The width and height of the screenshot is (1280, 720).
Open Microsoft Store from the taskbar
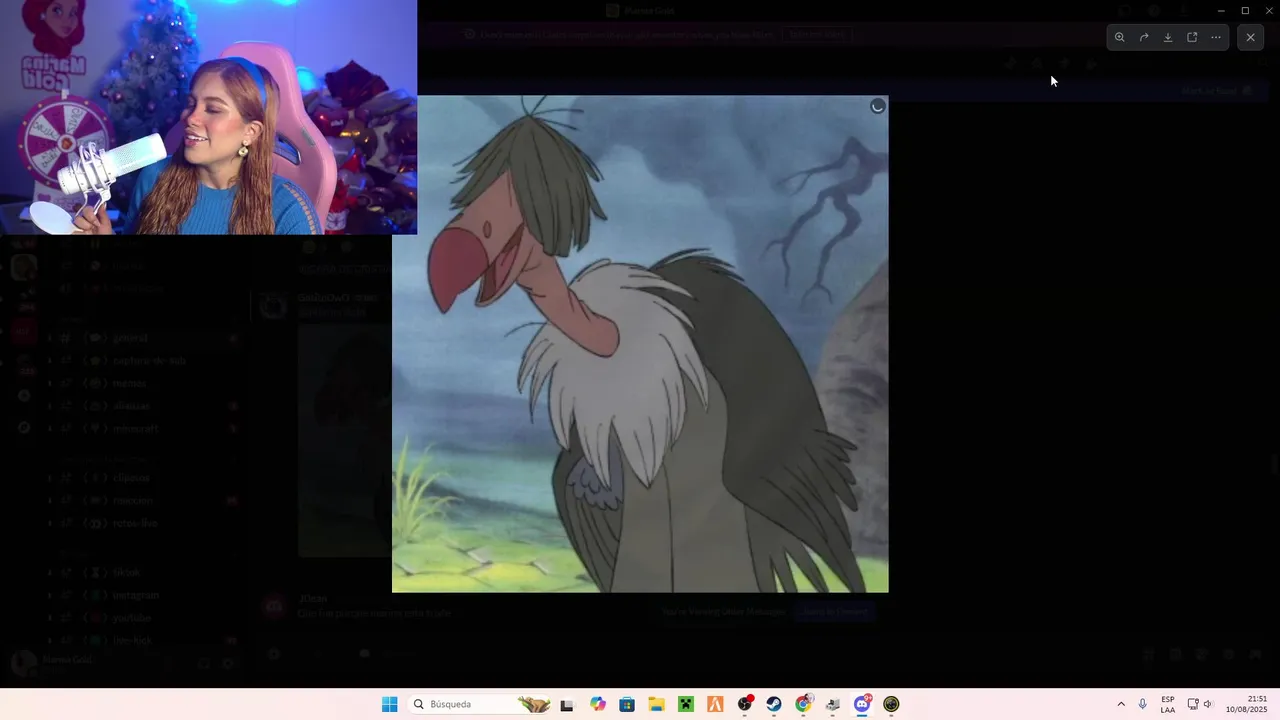pyautogui.click(x=627, y=704)
